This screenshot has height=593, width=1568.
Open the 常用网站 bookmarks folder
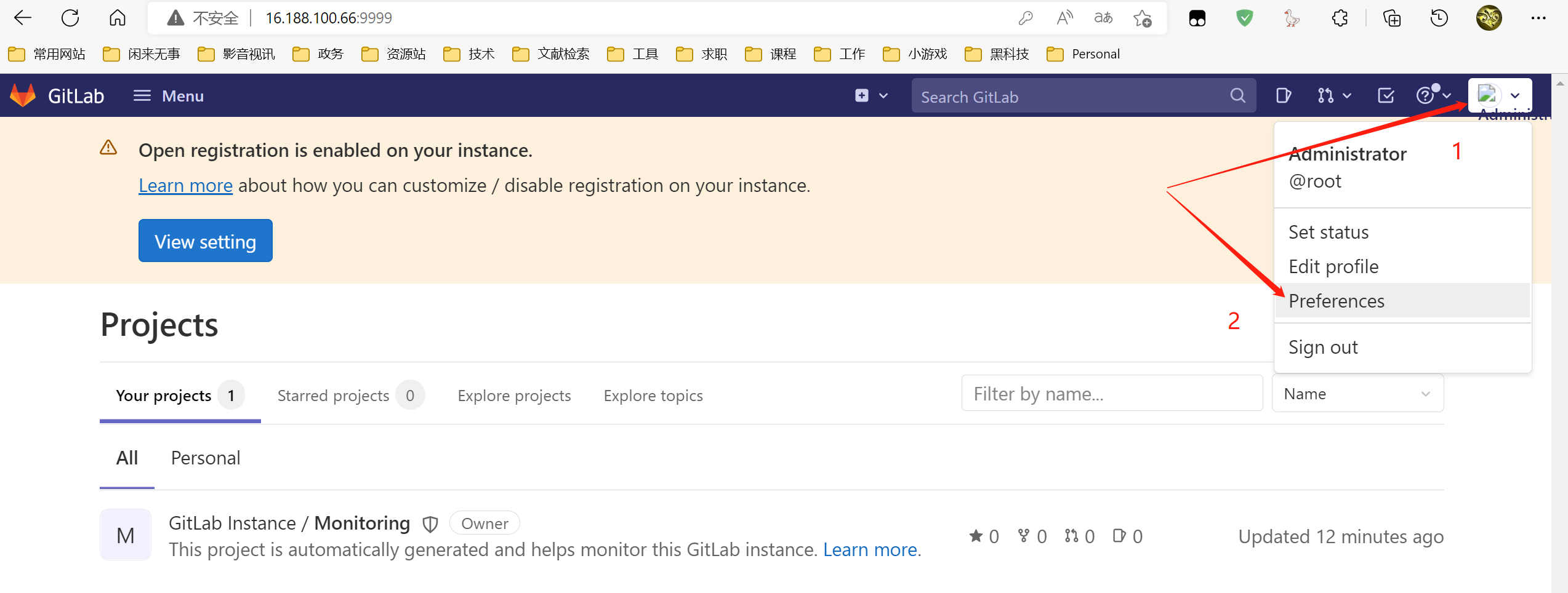pyautogui.click(x=47, y=54)
